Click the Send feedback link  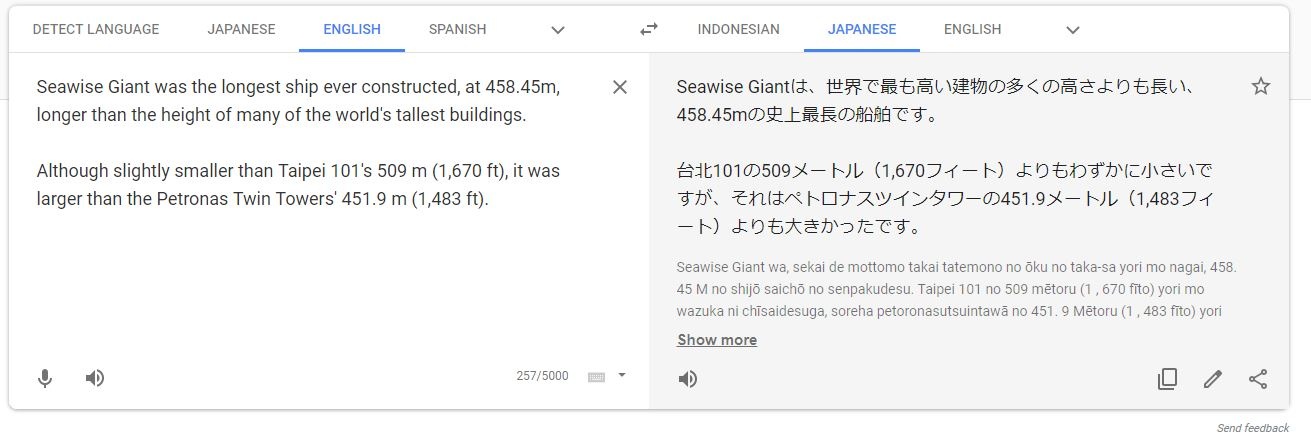coord(1252,428)
